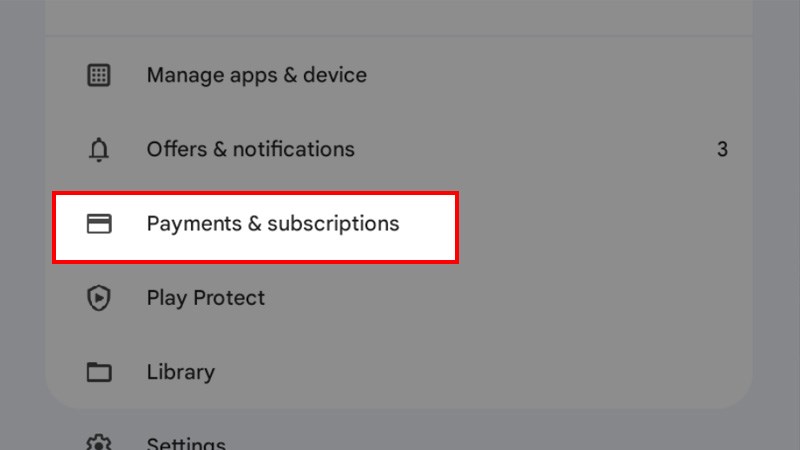Open the "Manage apps & device" text entry
Image resolution: width=800 pixels, height=450 pixels.
click(x=256, y=75)
